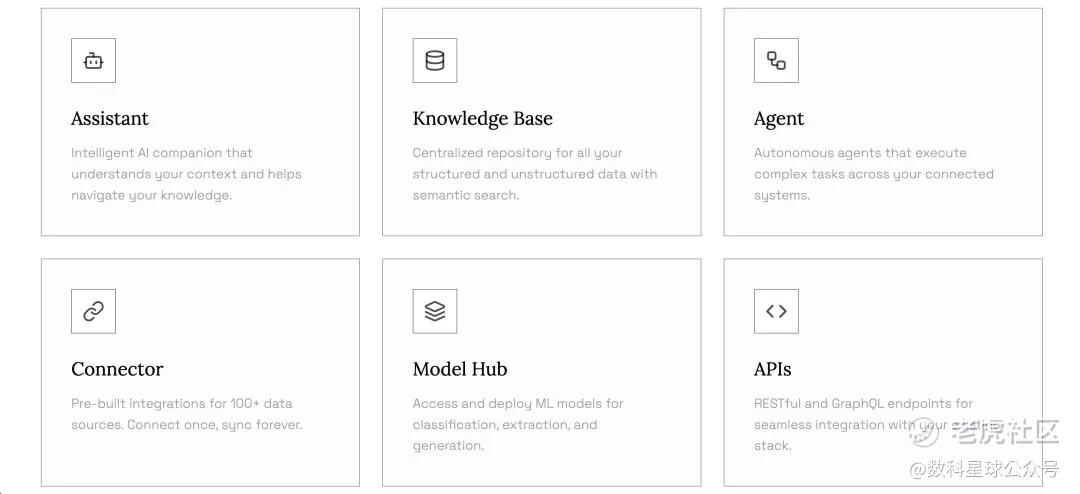Image resolution: width=1080 pixels, height=494 pixels.
Task: Open the Knowledge Base heading
Action: click(482, 118)
